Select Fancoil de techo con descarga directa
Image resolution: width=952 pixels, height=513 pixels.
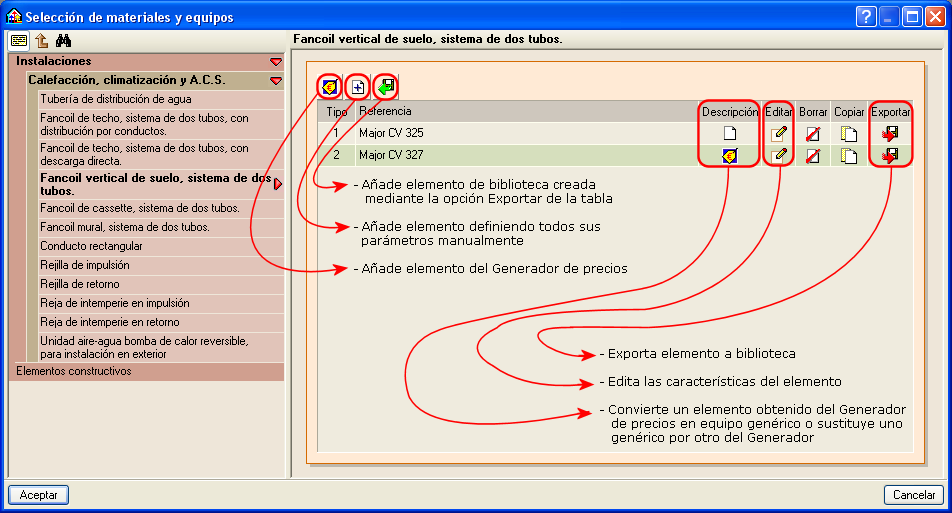[x=162, y=154]
